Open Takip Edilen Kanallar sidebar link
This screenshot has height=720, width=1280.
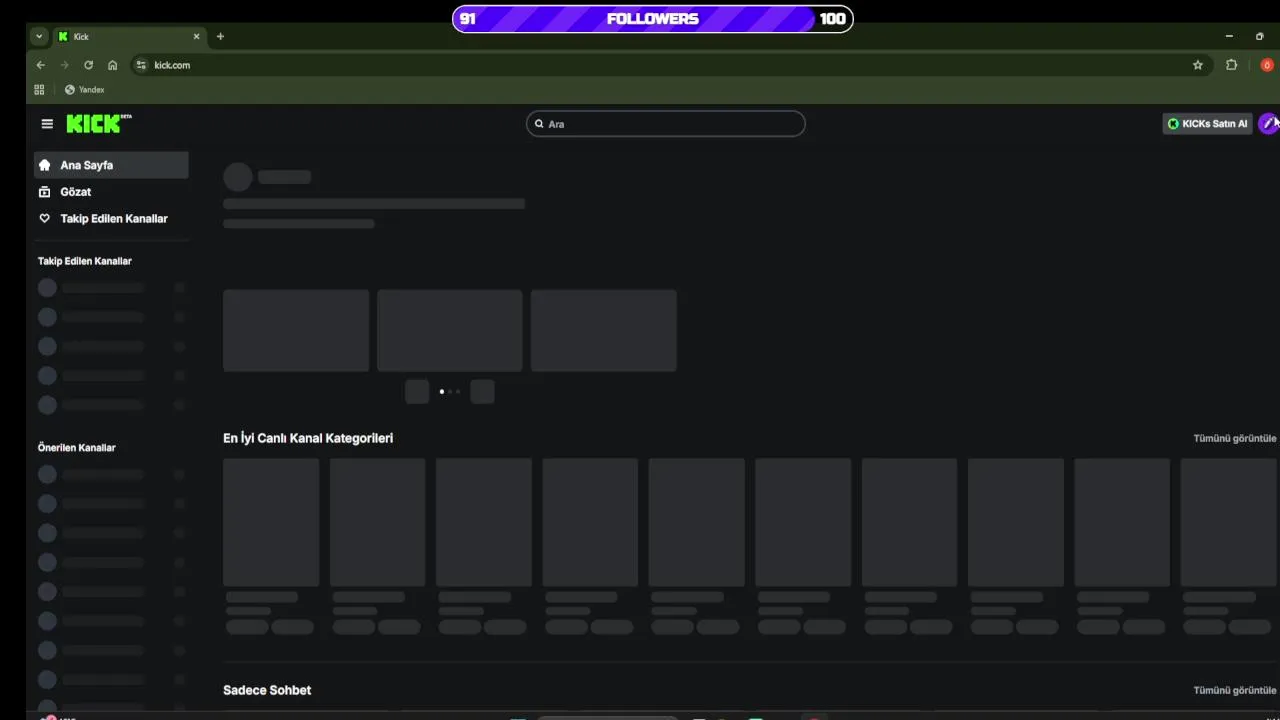tap(111, 218)
